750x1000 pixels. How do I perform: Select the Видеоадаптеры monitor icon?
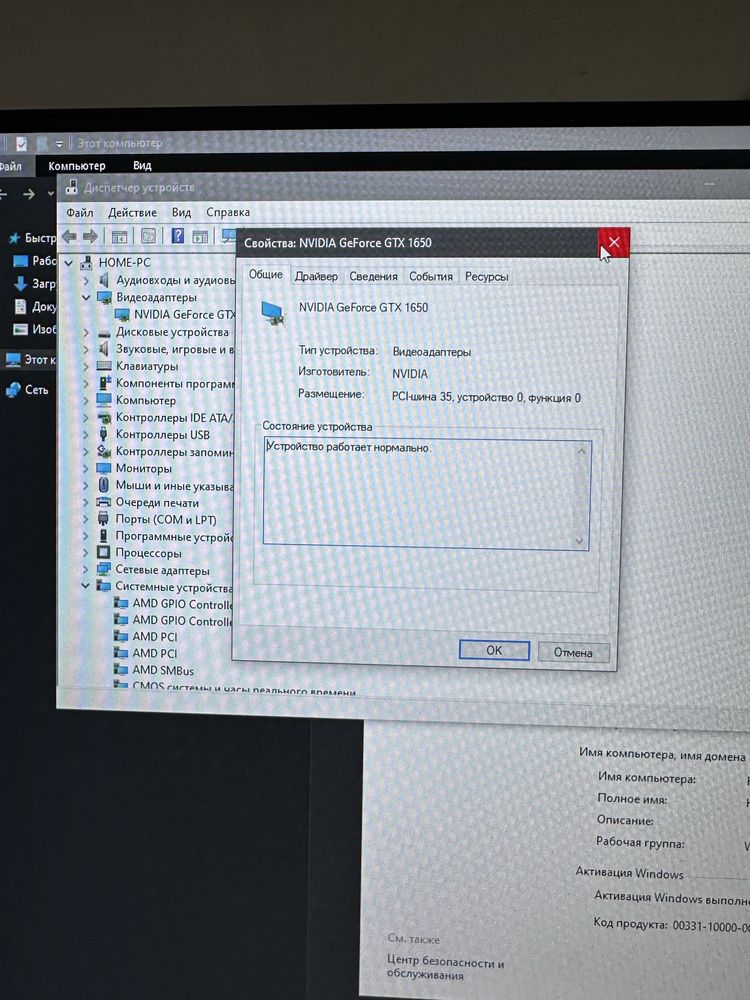104,297
